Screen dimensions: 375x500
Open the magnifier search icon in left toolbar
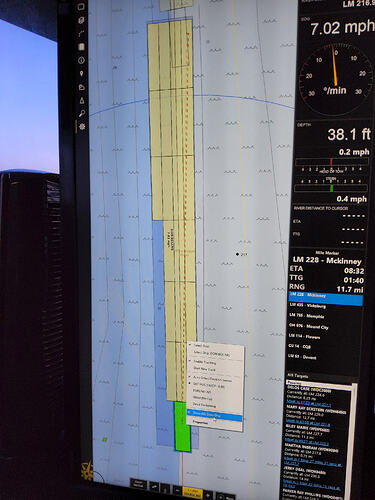(82, 114)
